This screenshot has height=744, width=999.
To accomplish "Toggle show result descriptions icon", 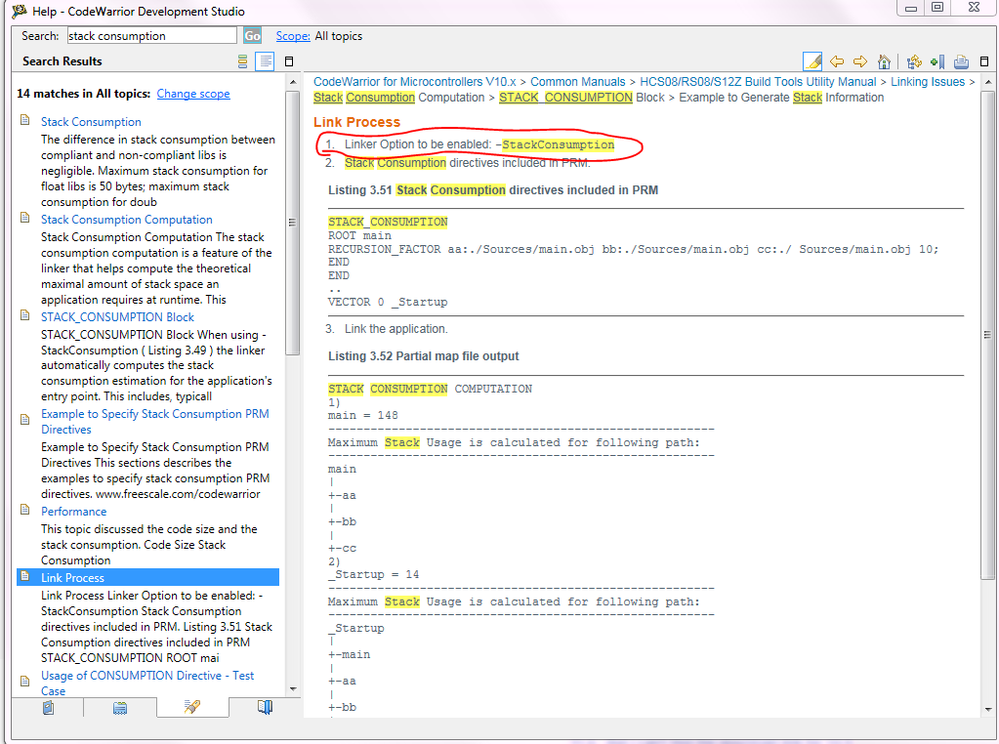I will [x=265, y=61].
